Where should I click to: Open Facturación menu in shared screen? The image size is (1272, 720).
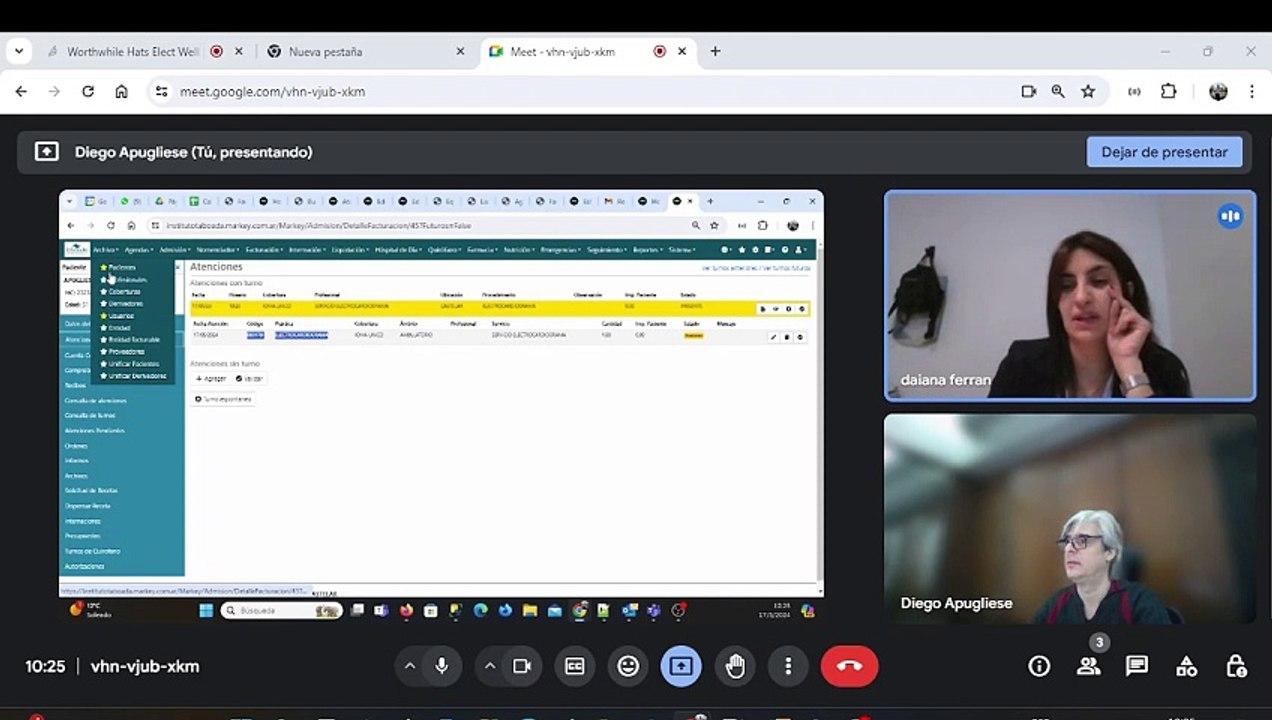[264, 249]
